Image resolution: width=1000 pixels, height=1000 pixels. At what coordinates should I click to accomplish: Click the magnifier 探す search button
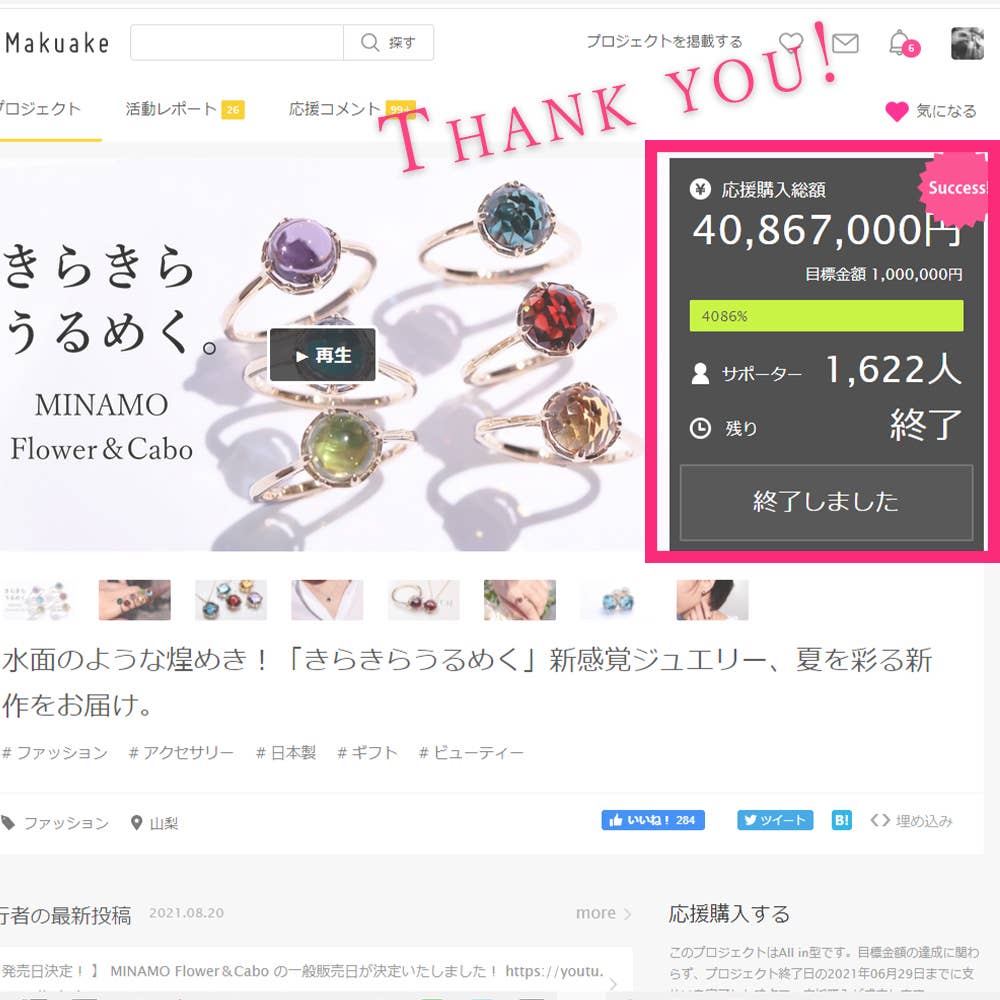pos(388,43)
